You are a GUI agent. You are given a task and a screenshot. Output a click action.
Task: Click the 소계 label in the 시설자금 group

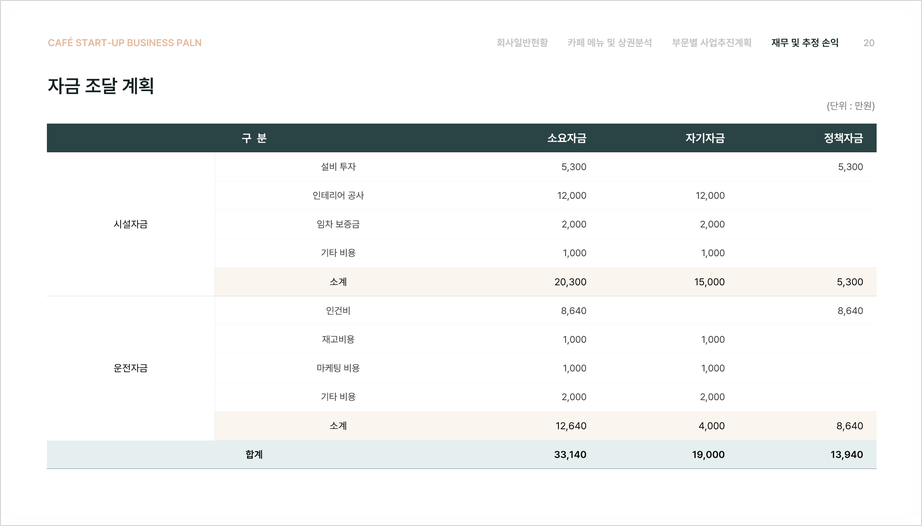pos(338,282)
